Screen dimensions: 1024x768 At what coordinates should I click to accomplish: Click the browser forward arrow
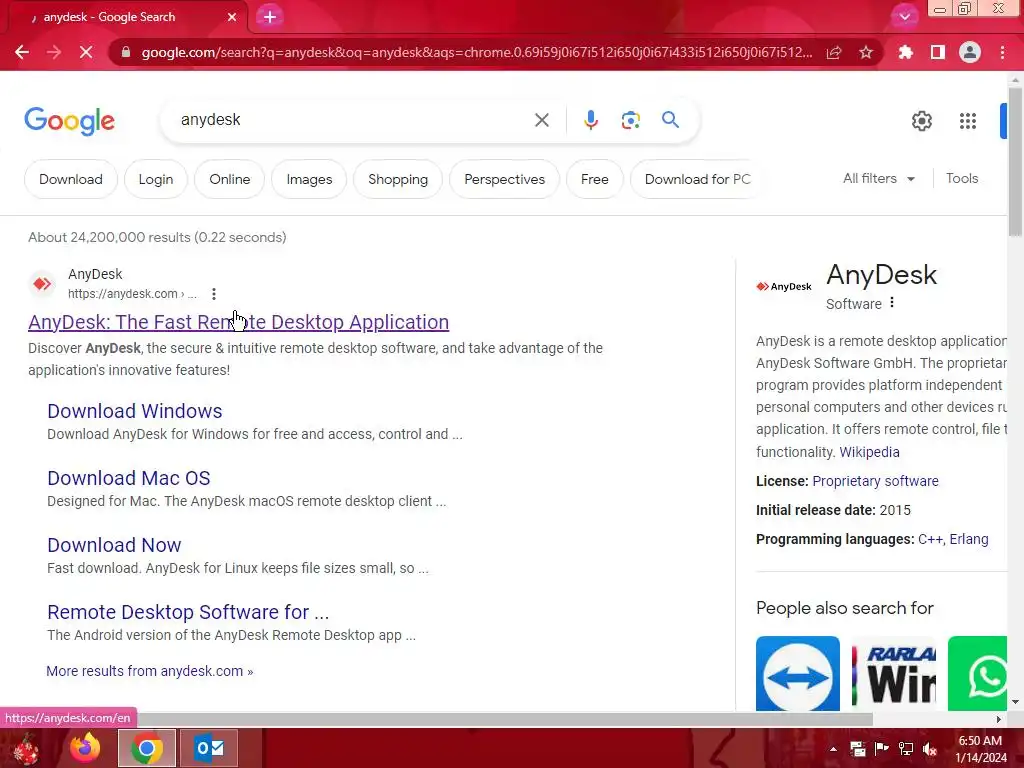tap(54, 52)
